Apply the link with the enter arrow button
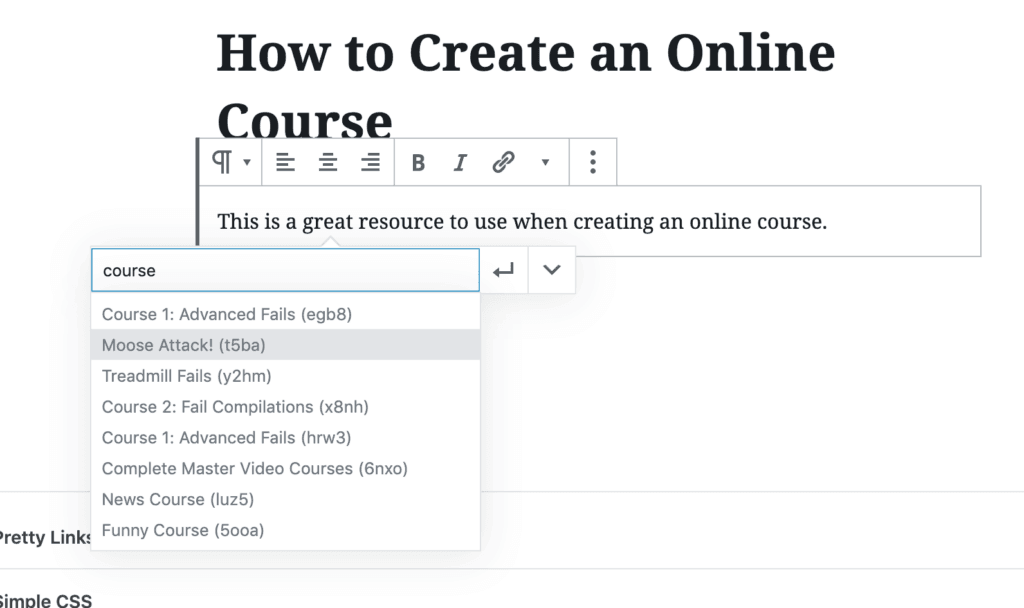1024x608 pixels. (504, 270)
